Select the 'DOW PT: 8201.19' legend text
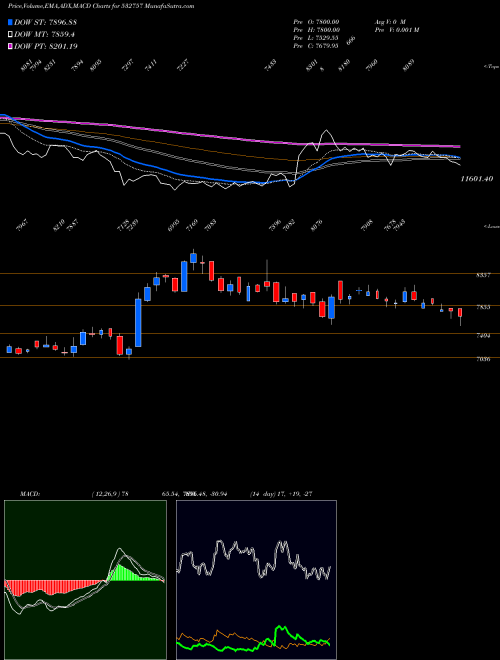 (x=46, y=46)
